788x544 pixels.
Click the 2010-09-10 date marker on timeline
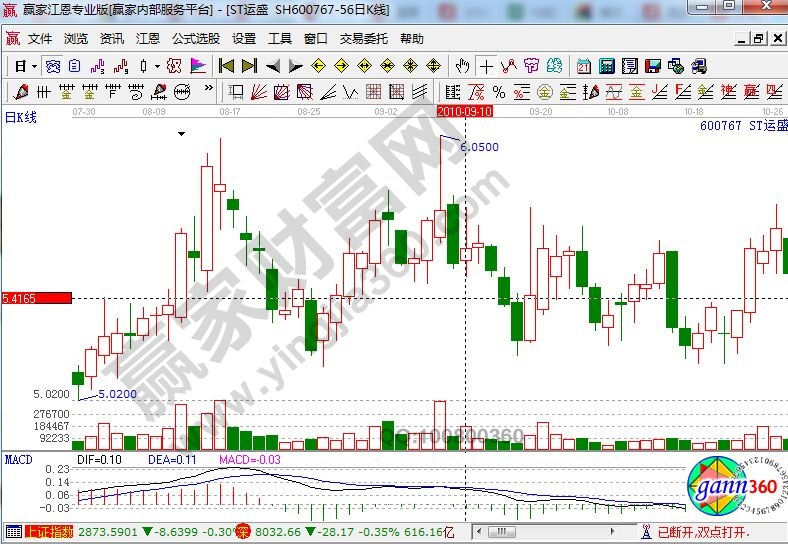pyautogui.click(x=464, y=111)
